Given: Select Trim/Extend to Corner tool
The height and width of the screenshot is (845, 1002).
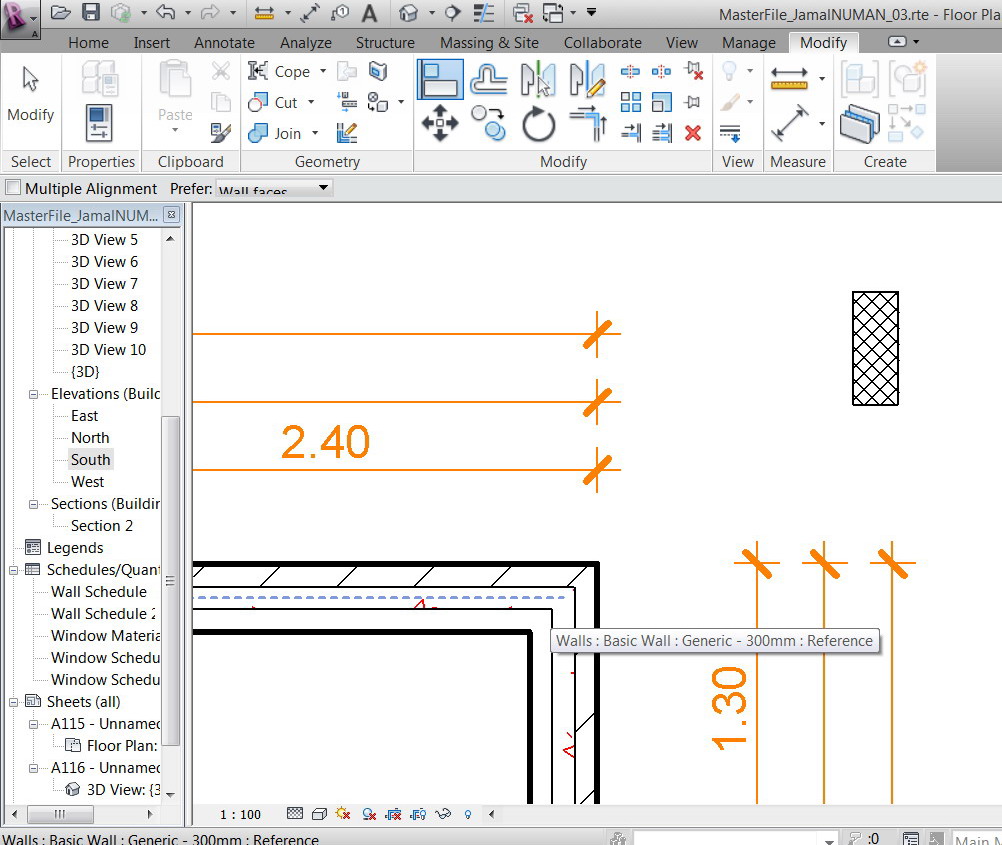Looking at the screenshot, I should point(588,123).
